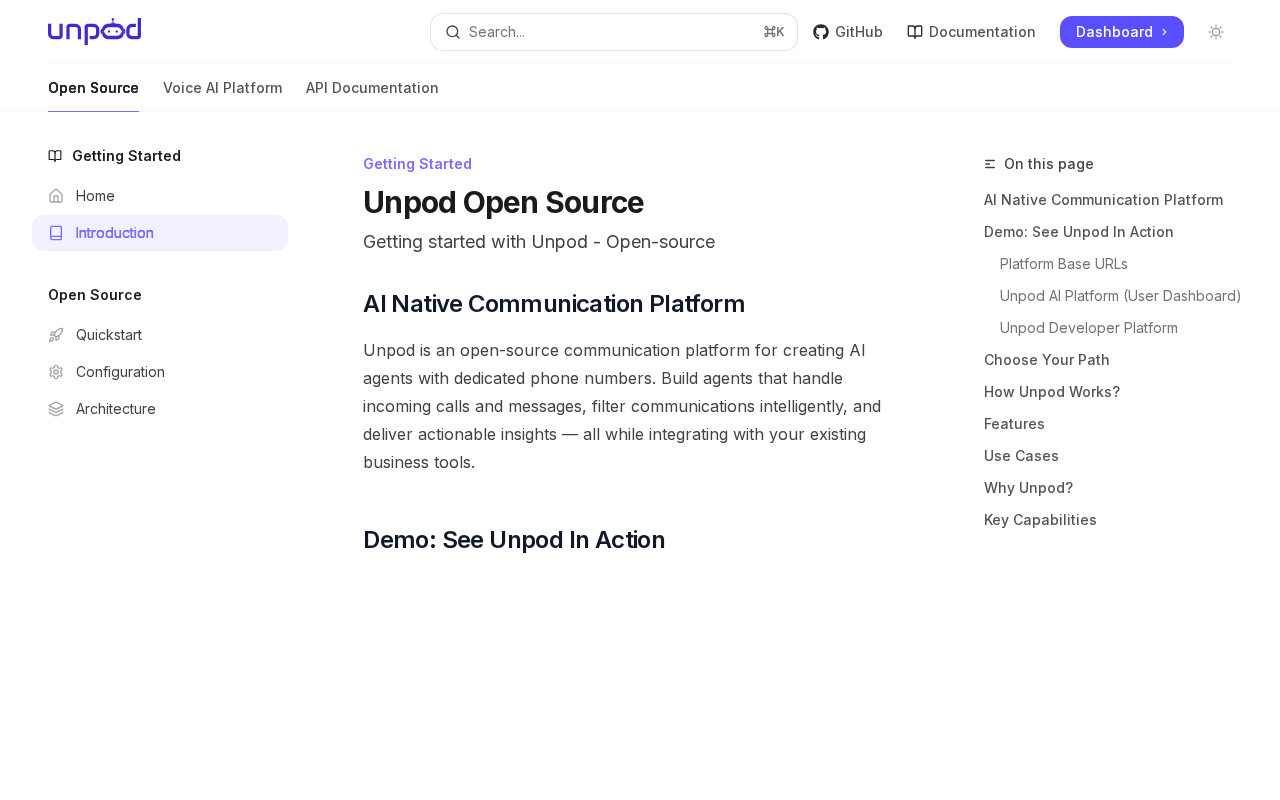Go to Key Capabilities in page outline
Viewport: 1280px width, 800px height.
(1040, 520)
